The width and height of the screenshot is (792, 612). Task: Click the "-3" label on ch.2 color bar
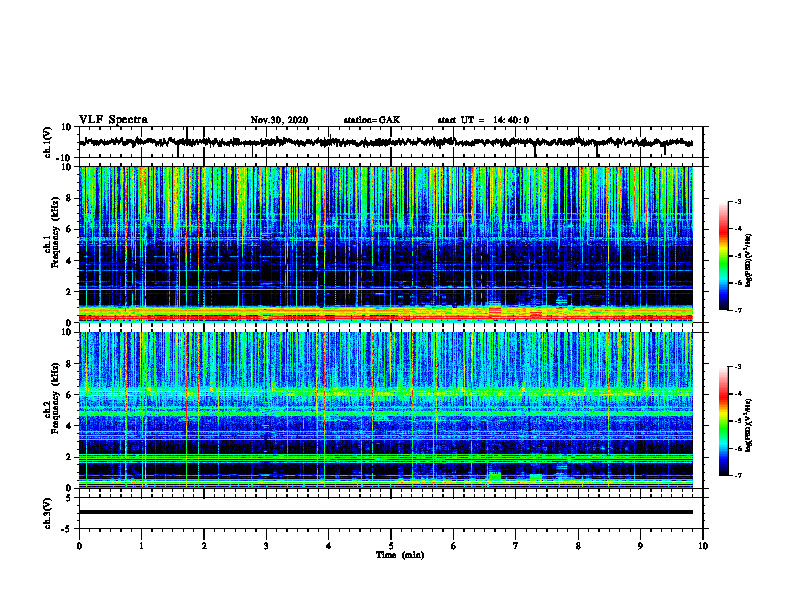pyautogui.click(x=738, y=367)
